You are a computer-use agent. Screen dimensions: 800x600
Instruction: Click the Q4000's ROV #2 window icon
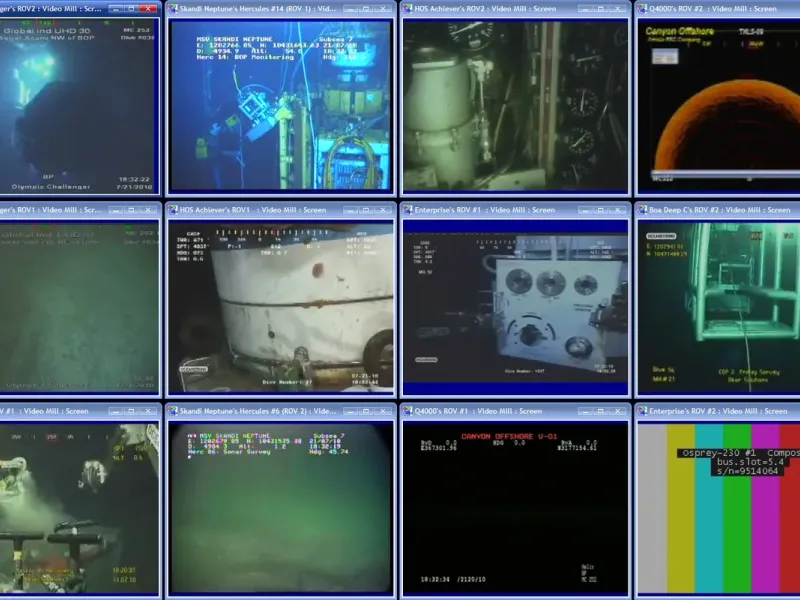click(642, 9)
